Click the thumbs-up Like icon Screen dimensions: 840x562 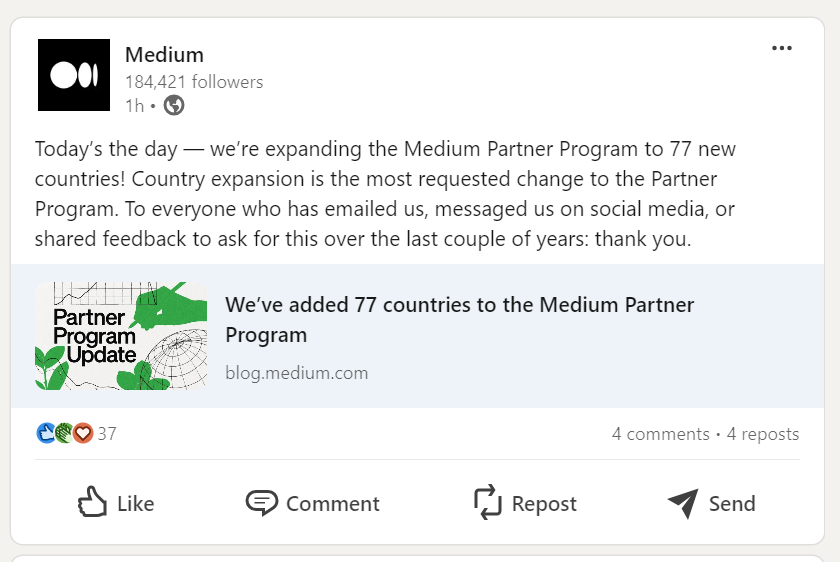tap(92, 502)
